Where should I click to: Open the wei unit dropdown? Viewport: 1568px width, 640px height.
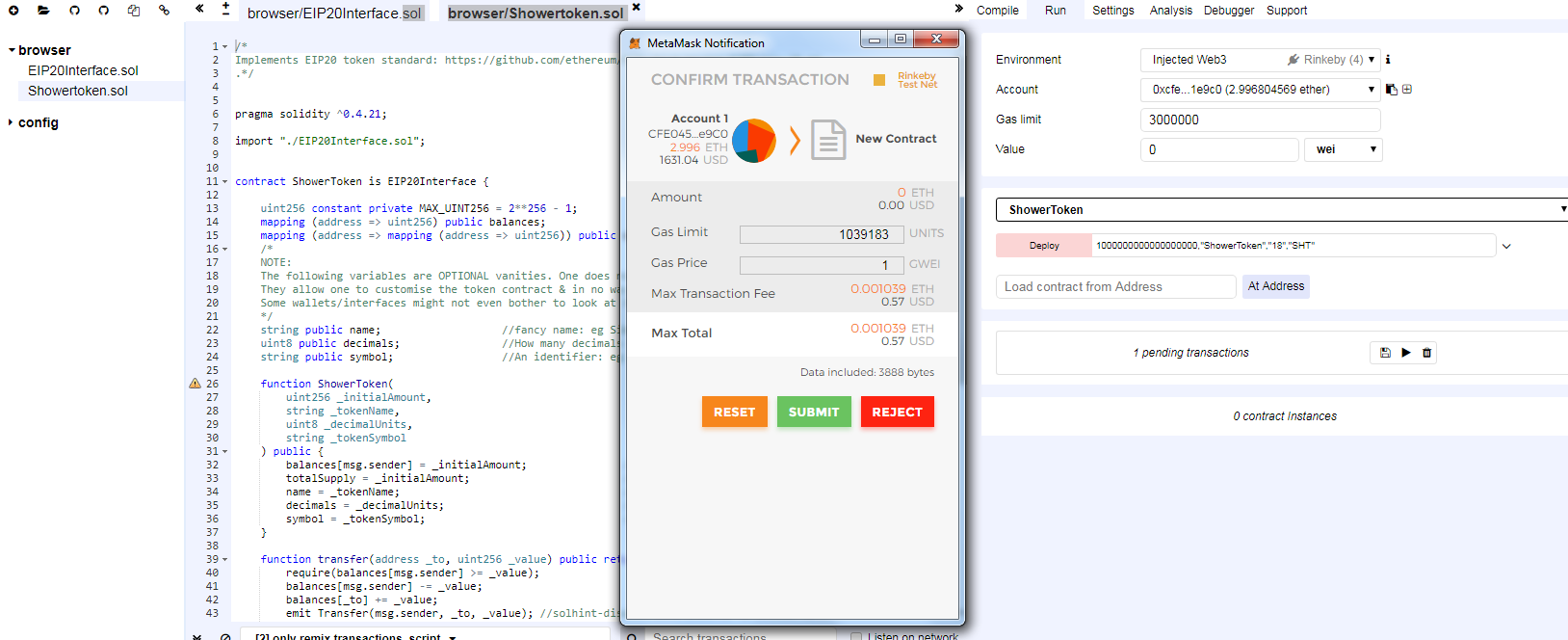1344,149
